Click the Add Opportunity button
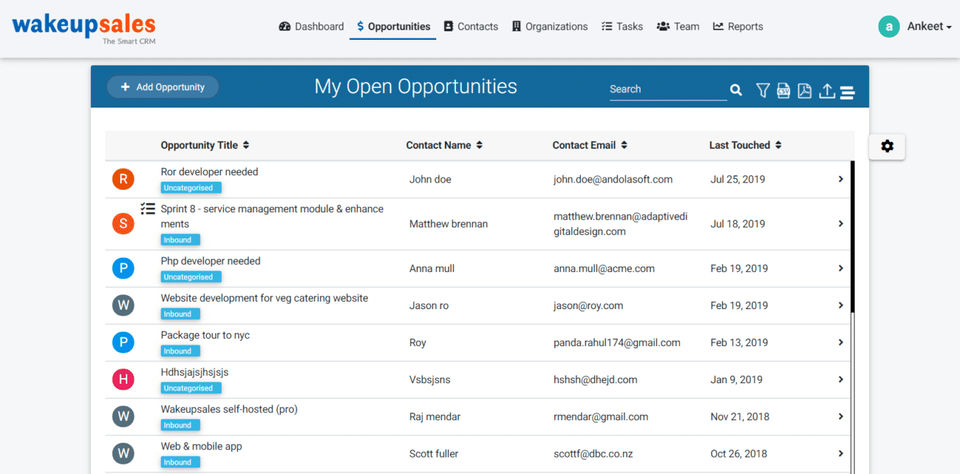 [163, 87]
